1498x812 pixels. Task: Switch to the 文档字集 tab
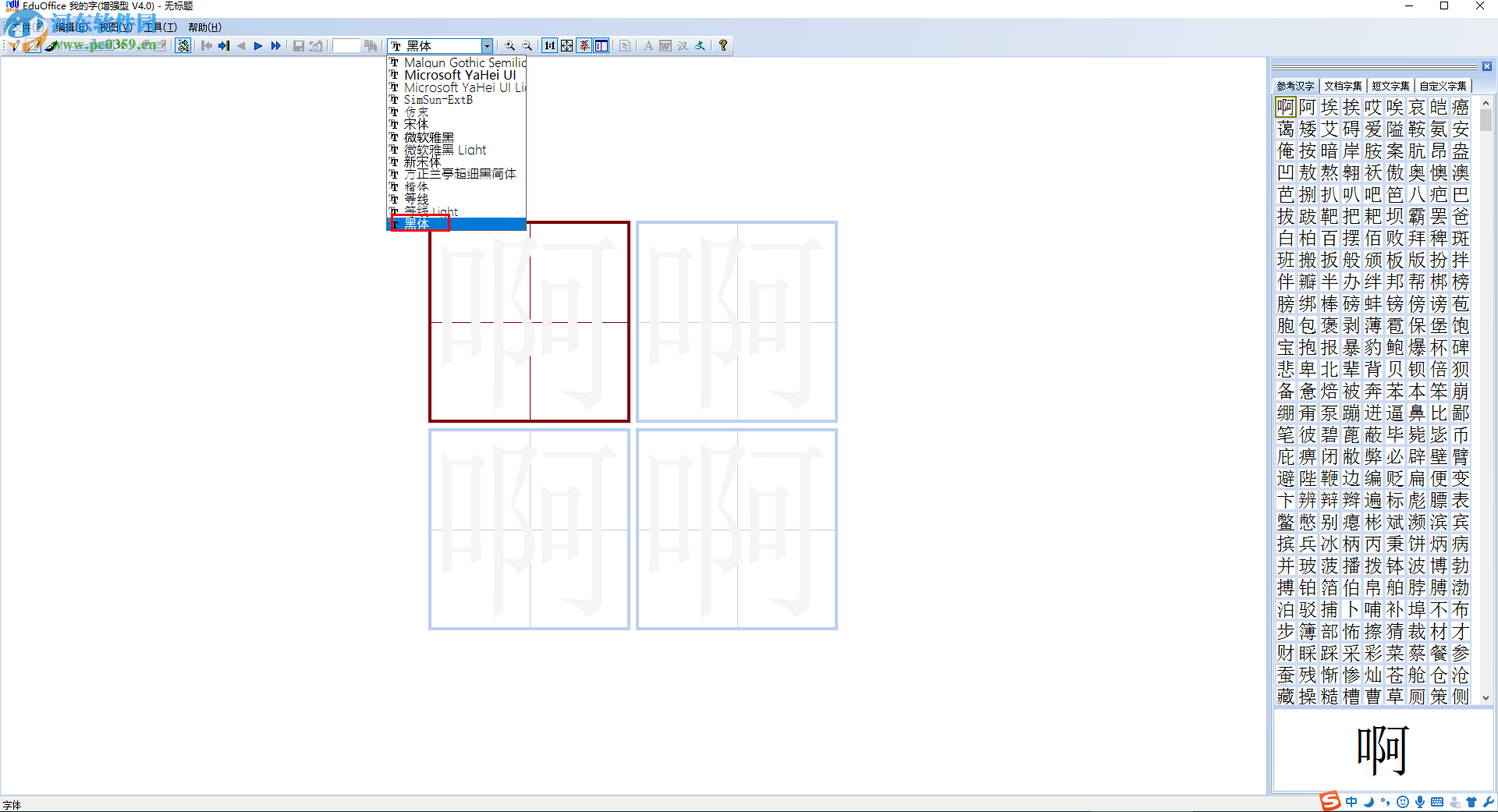(x=1342, y=86)
